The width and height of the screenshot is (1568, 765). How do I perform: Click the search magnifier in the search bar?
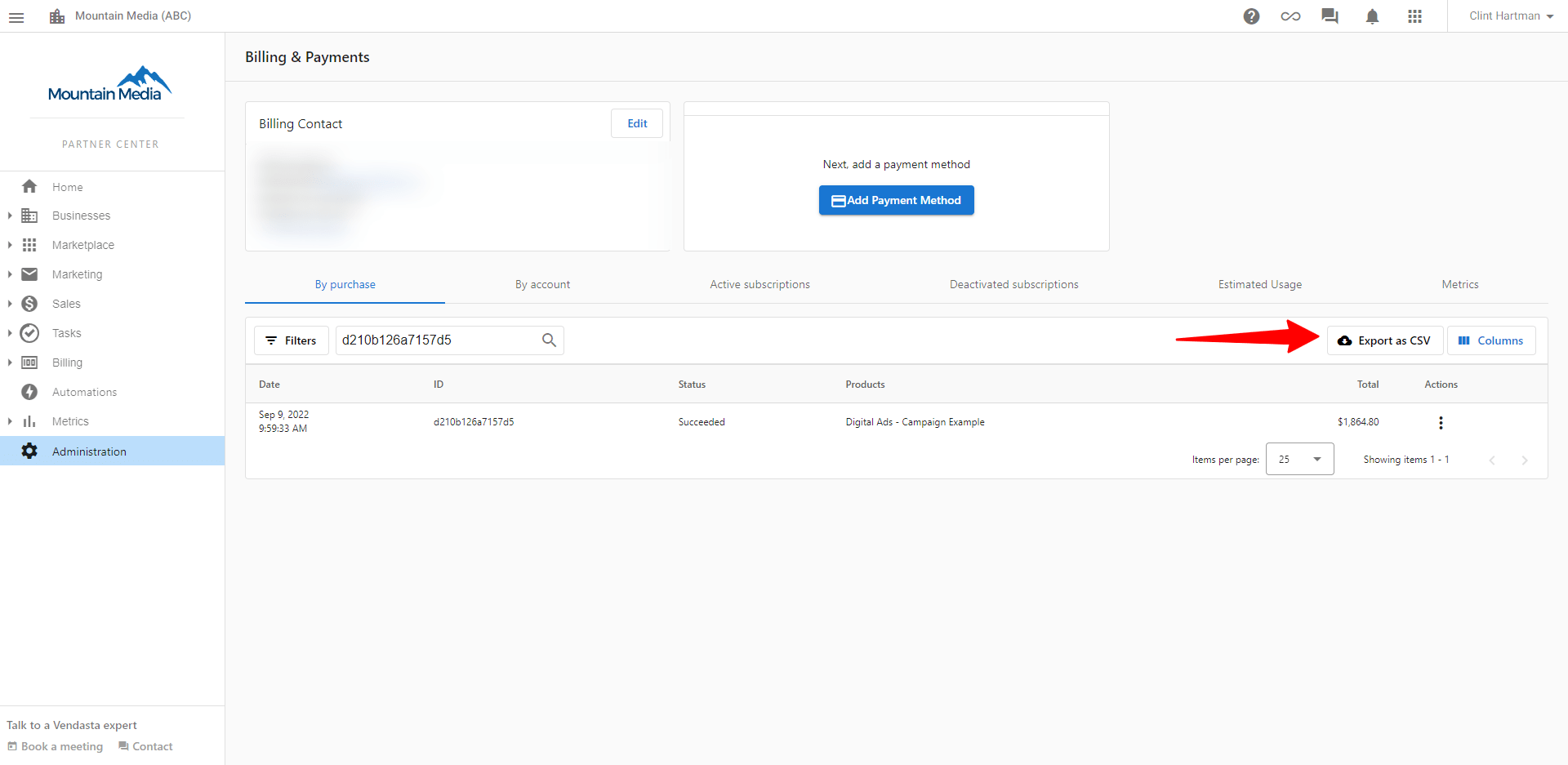549,340
